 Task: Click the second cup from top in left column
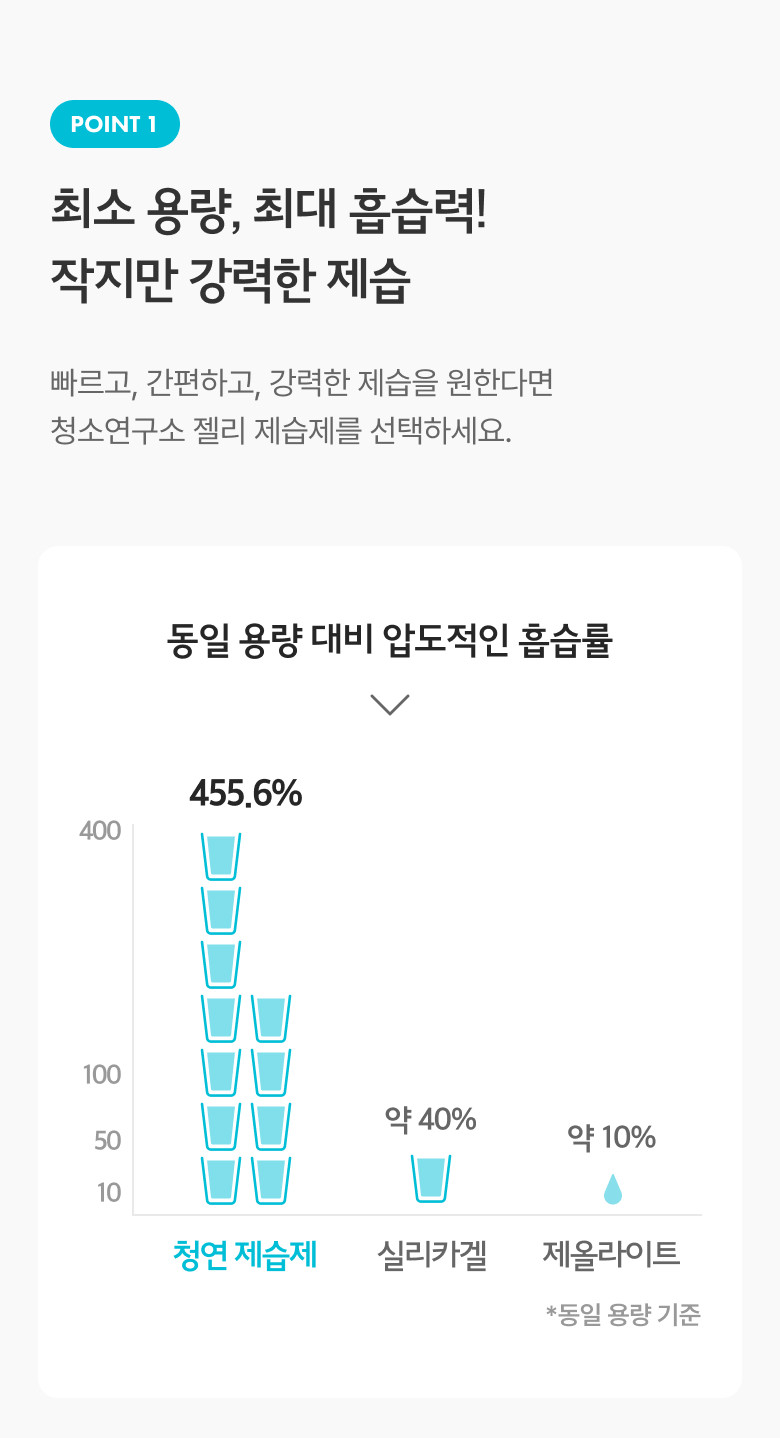(x=221, y=910)
